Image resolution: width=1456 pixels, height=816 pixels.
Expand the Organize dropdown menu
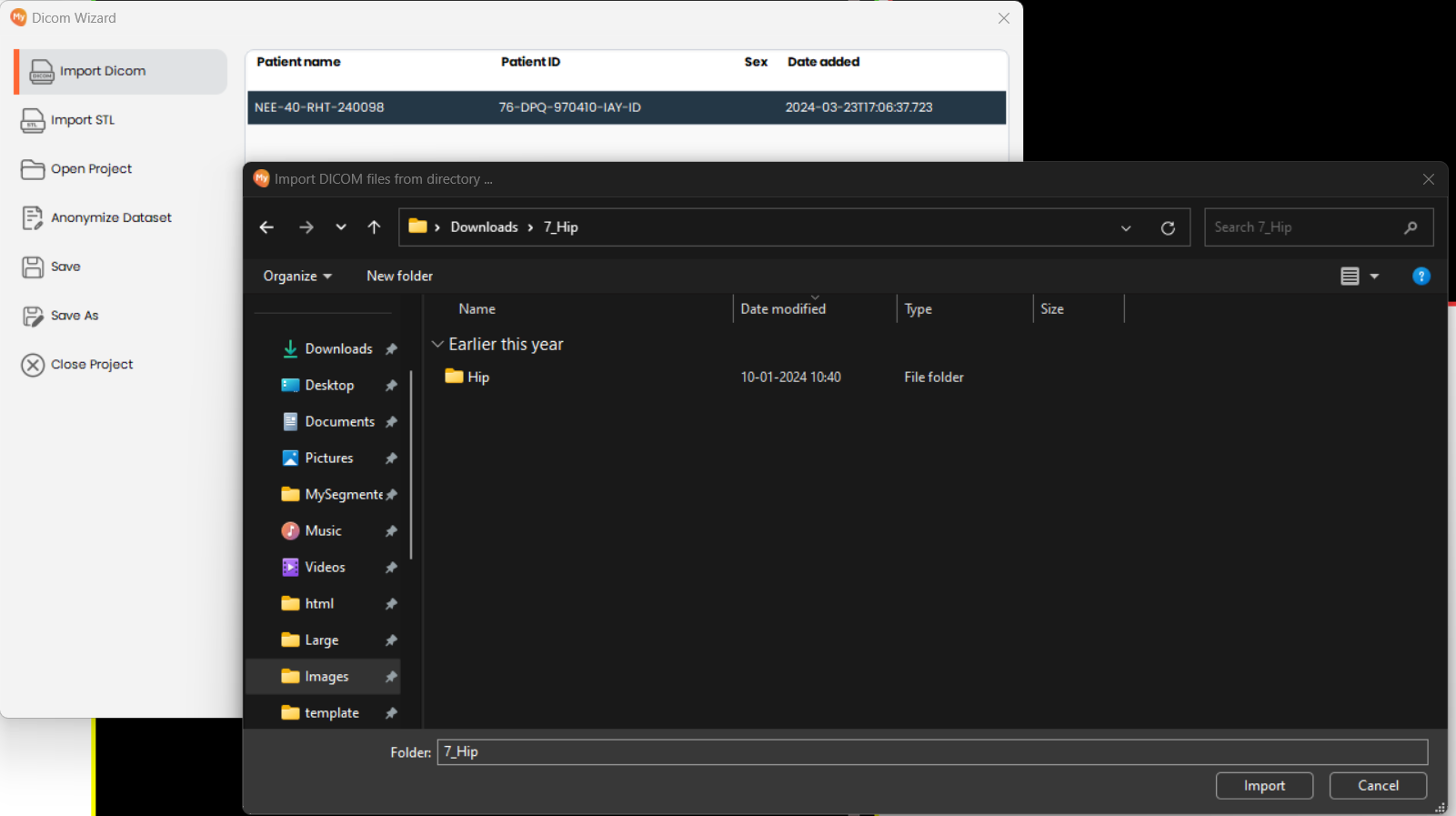tap(297, 277)
